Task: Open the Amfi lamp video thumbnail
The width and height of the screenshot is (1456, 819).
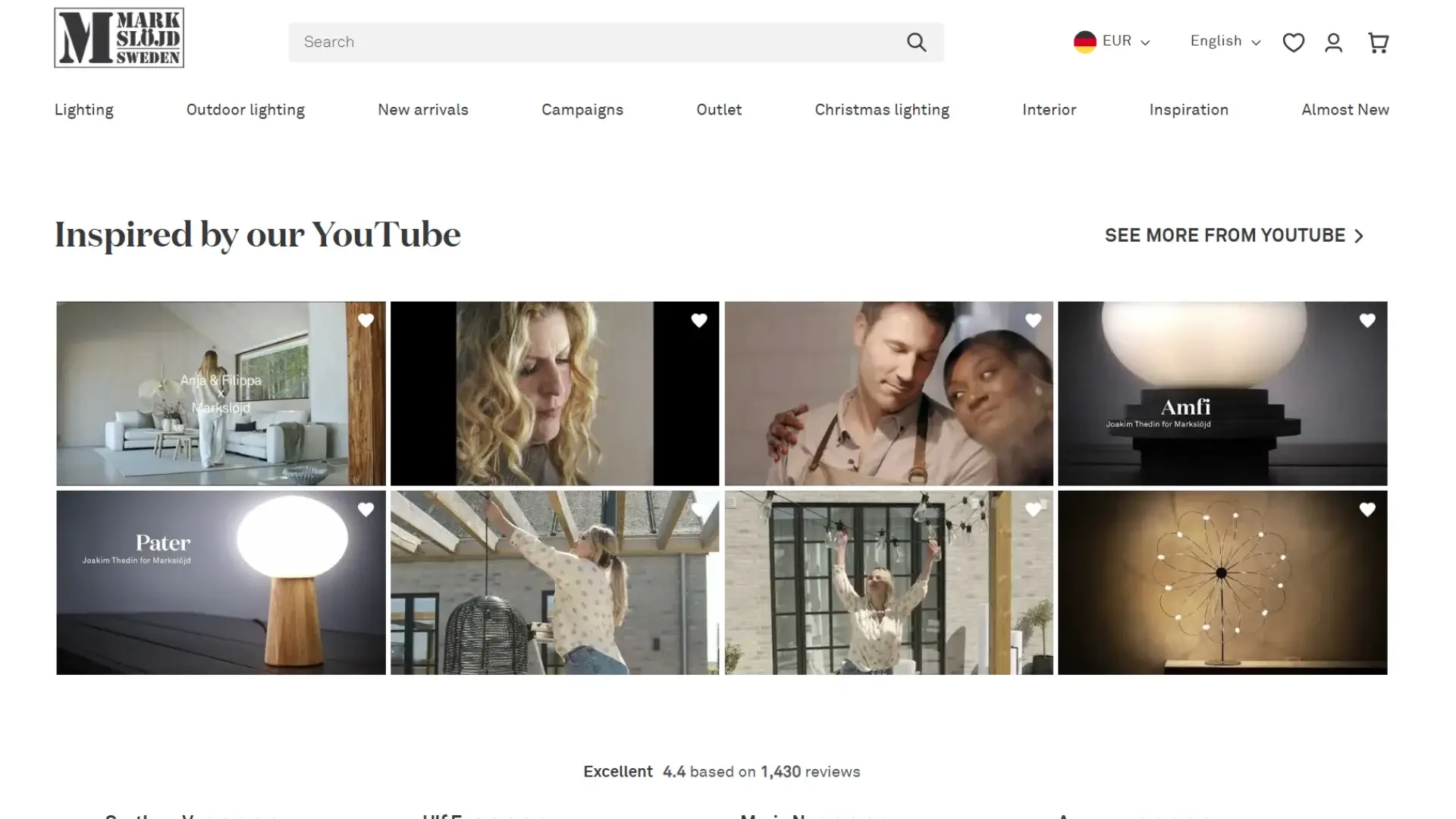Action: pos(1222,394)
